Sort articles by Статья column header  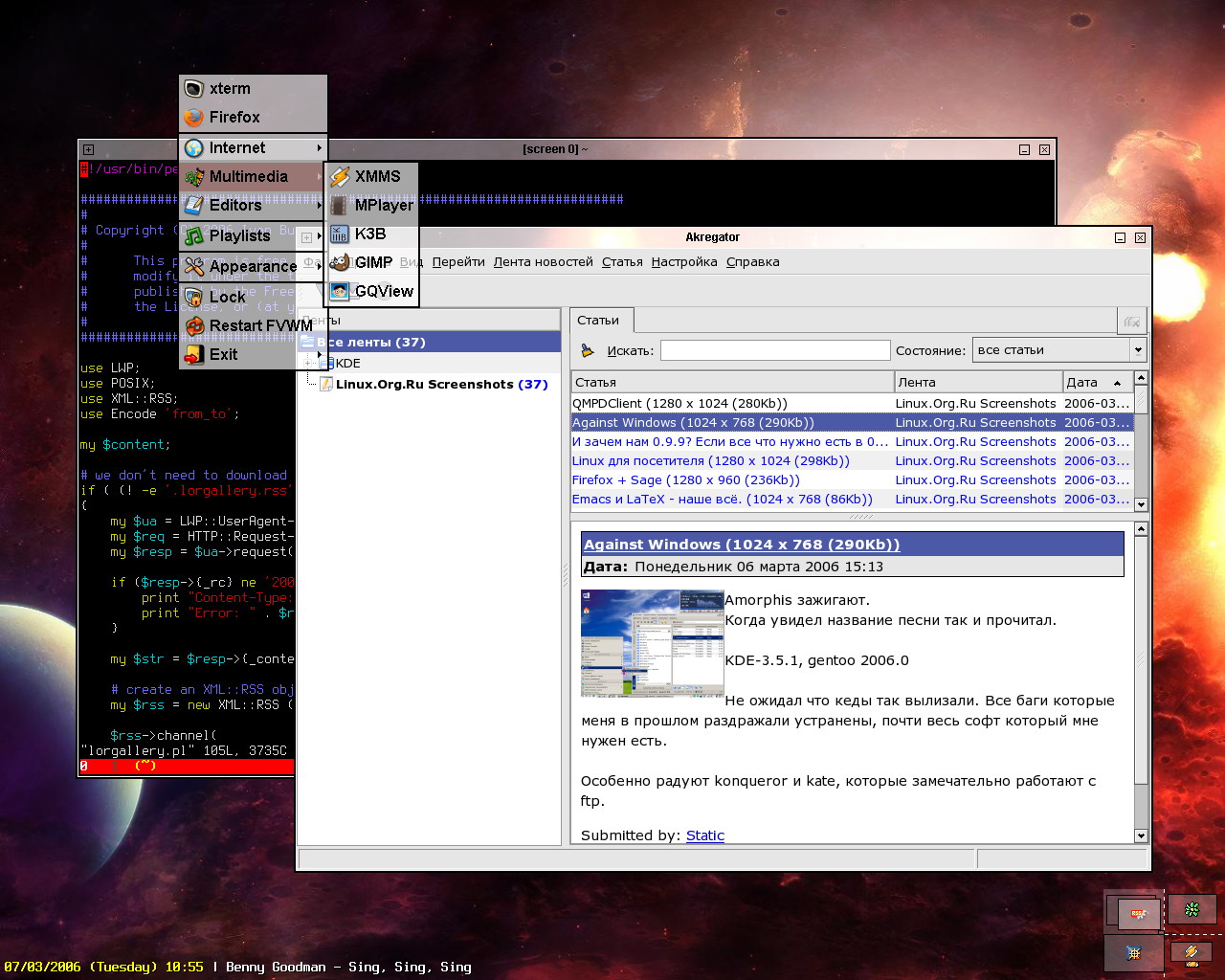732,382
